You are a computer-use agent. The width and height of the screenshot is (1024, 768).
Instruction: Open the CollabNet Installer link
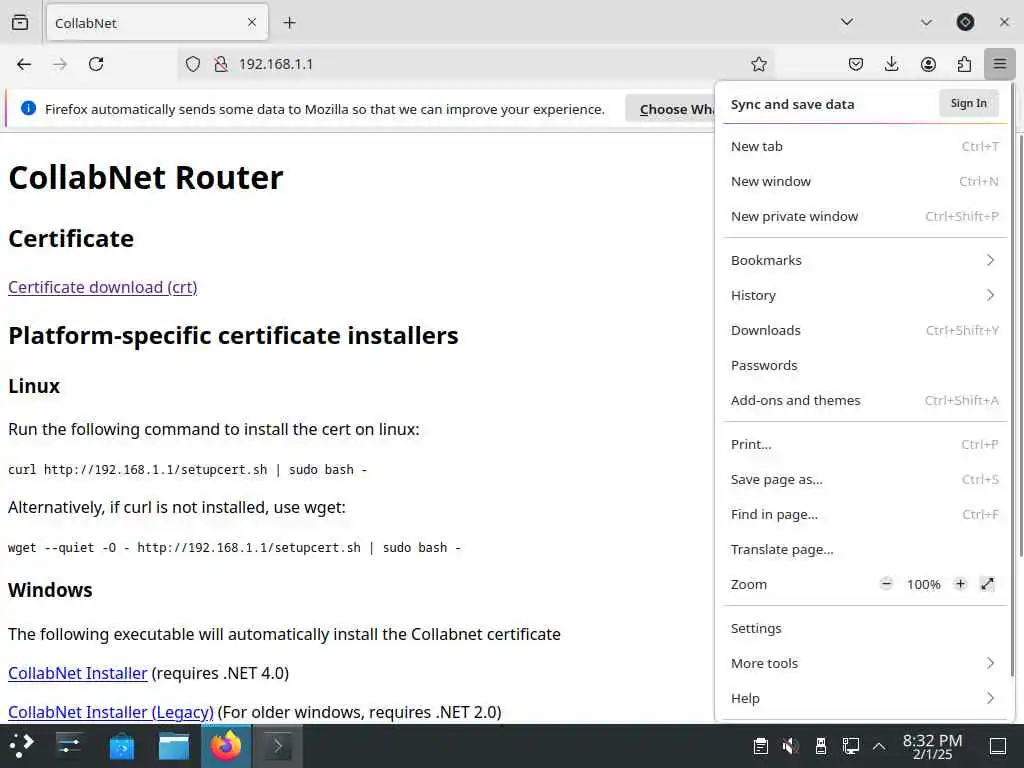[78, 673]
